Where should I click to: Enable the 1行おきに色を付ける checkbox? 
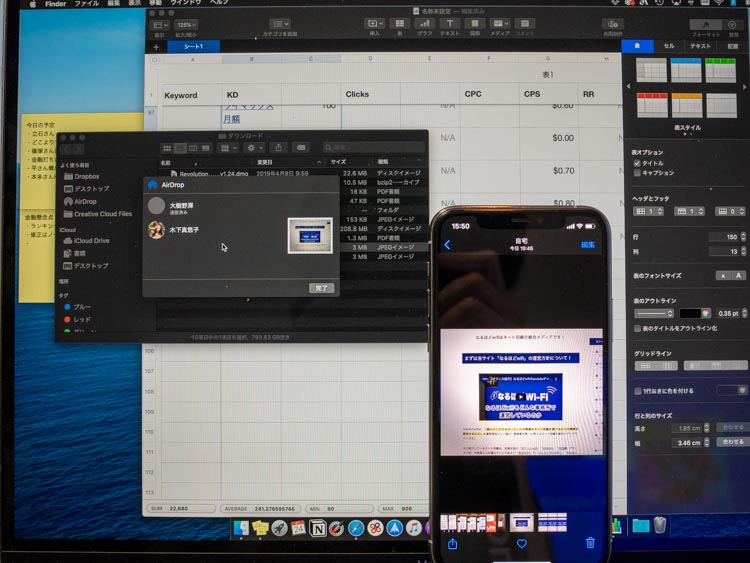coord(638,391)
